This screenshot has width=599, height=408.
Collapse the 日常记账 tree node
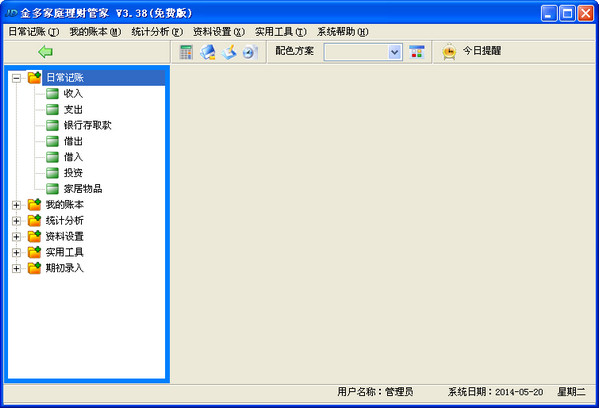coord(16,78)
